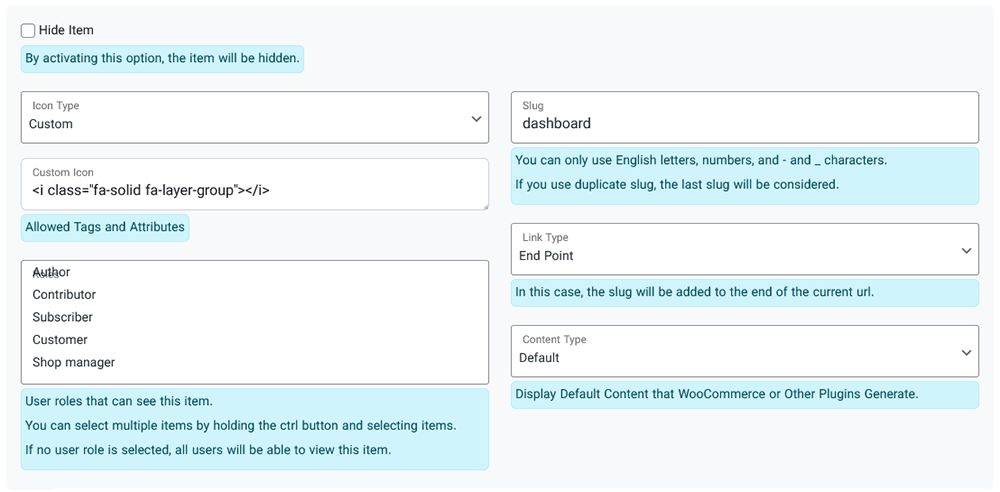Click the 'Hide Item' label text
This screenshot has height=492, width=1000.
coord(66,31)
